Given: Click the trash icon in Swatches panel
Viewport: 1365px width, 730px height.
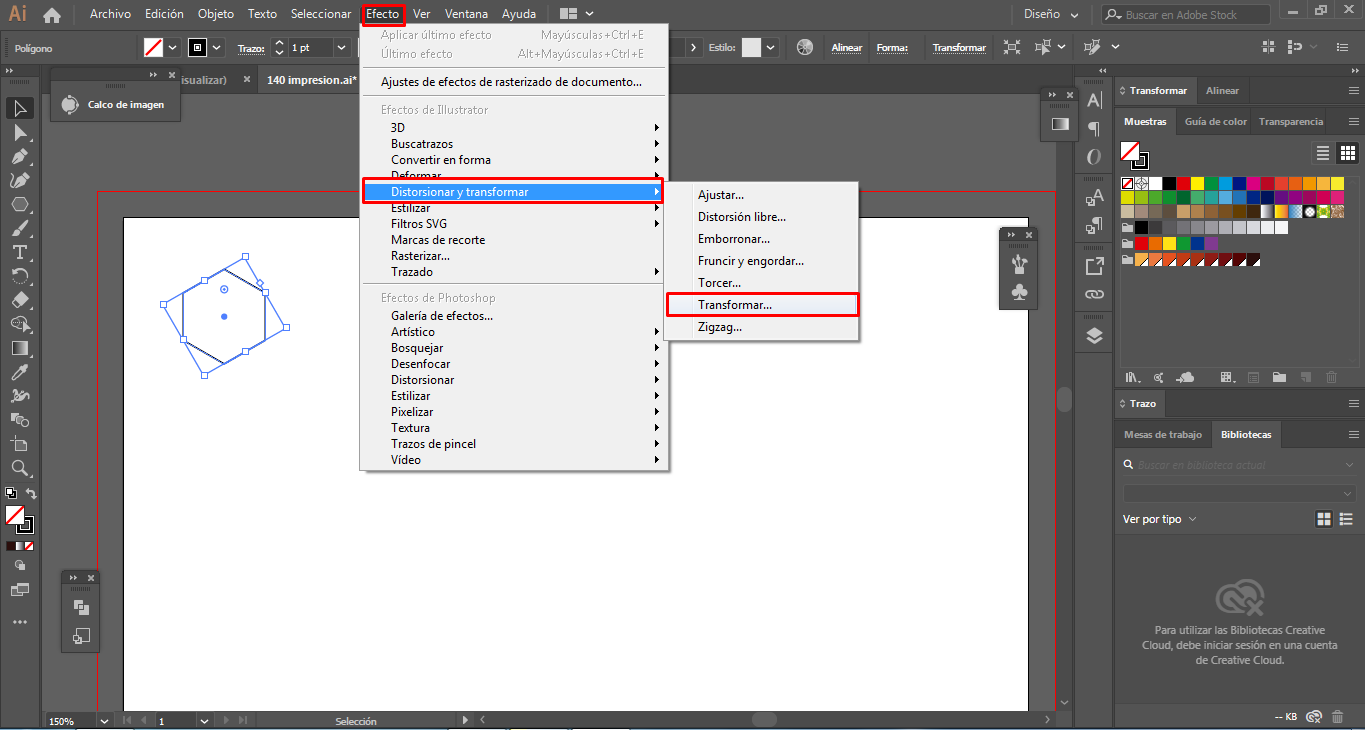Looking at the screenshot, I should pos(1331,377).
